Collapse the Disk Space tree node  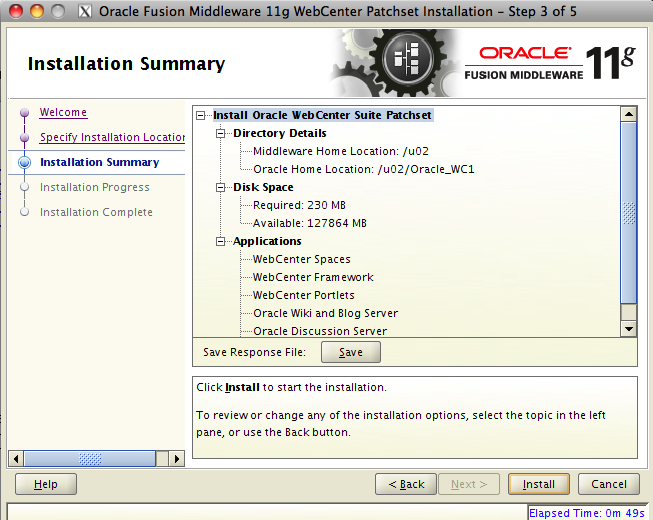(x=222, y=187)
